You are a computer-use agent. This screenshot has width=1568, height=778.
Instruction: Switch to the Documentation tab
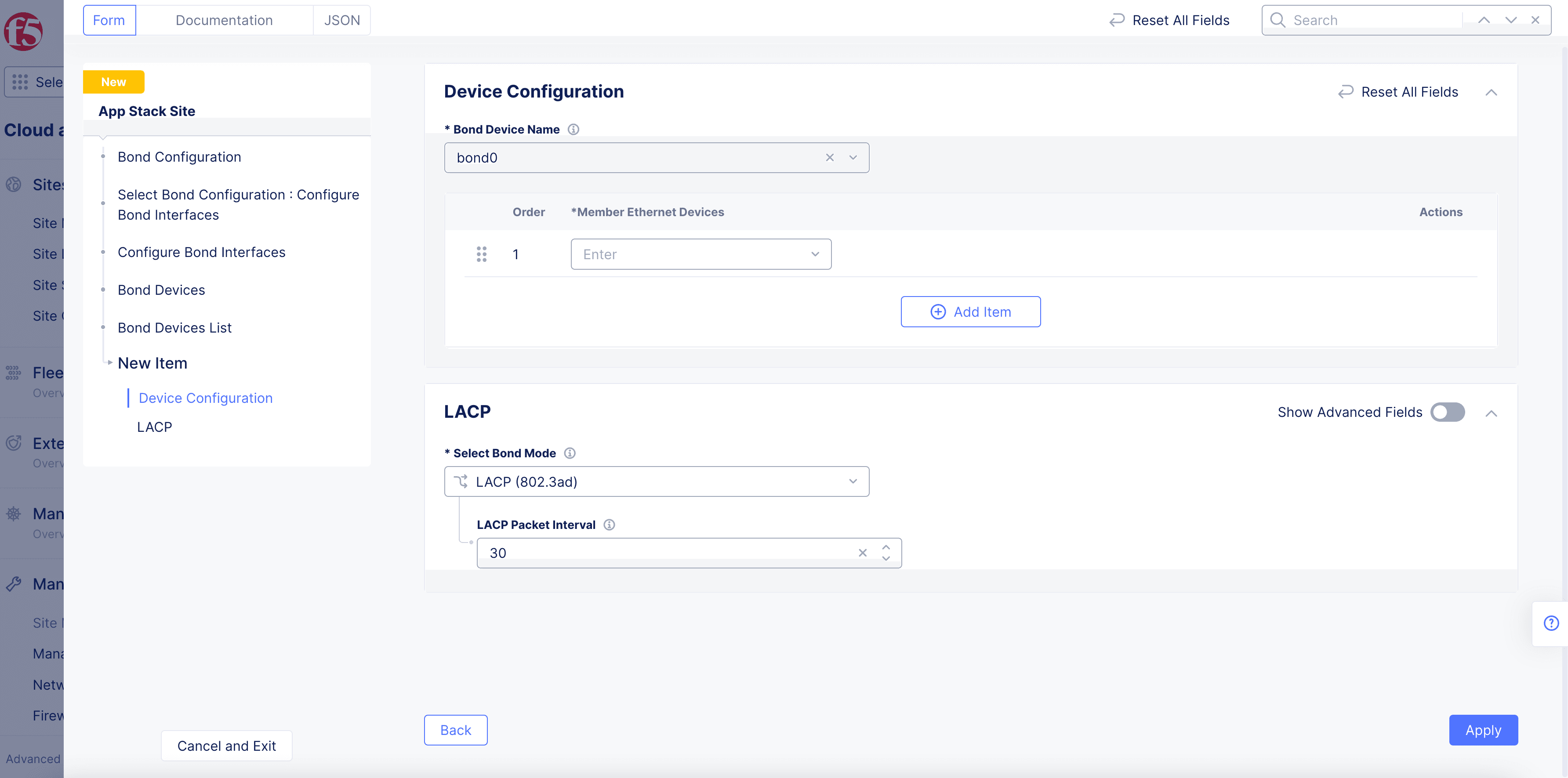point(224,20)
